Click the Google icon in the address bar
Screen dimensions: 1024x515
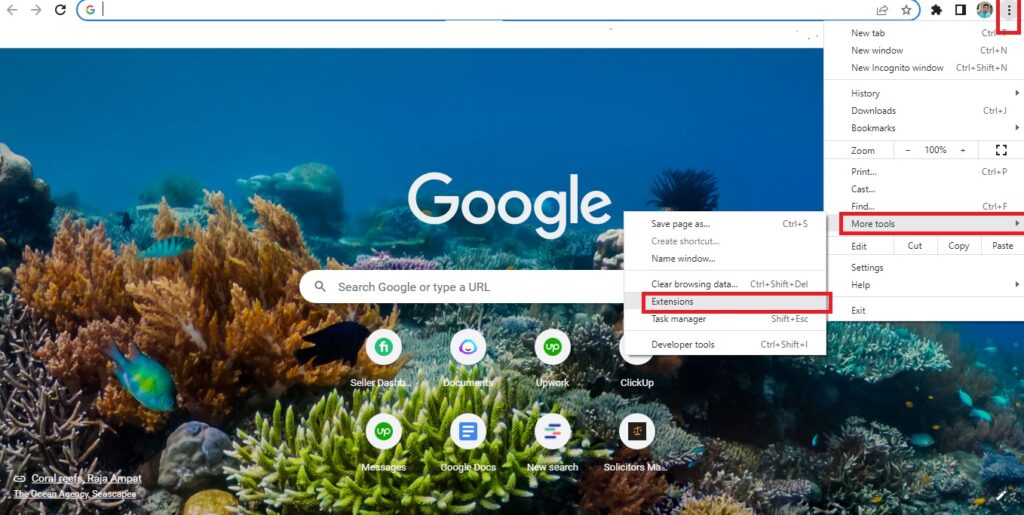[90, 10]
